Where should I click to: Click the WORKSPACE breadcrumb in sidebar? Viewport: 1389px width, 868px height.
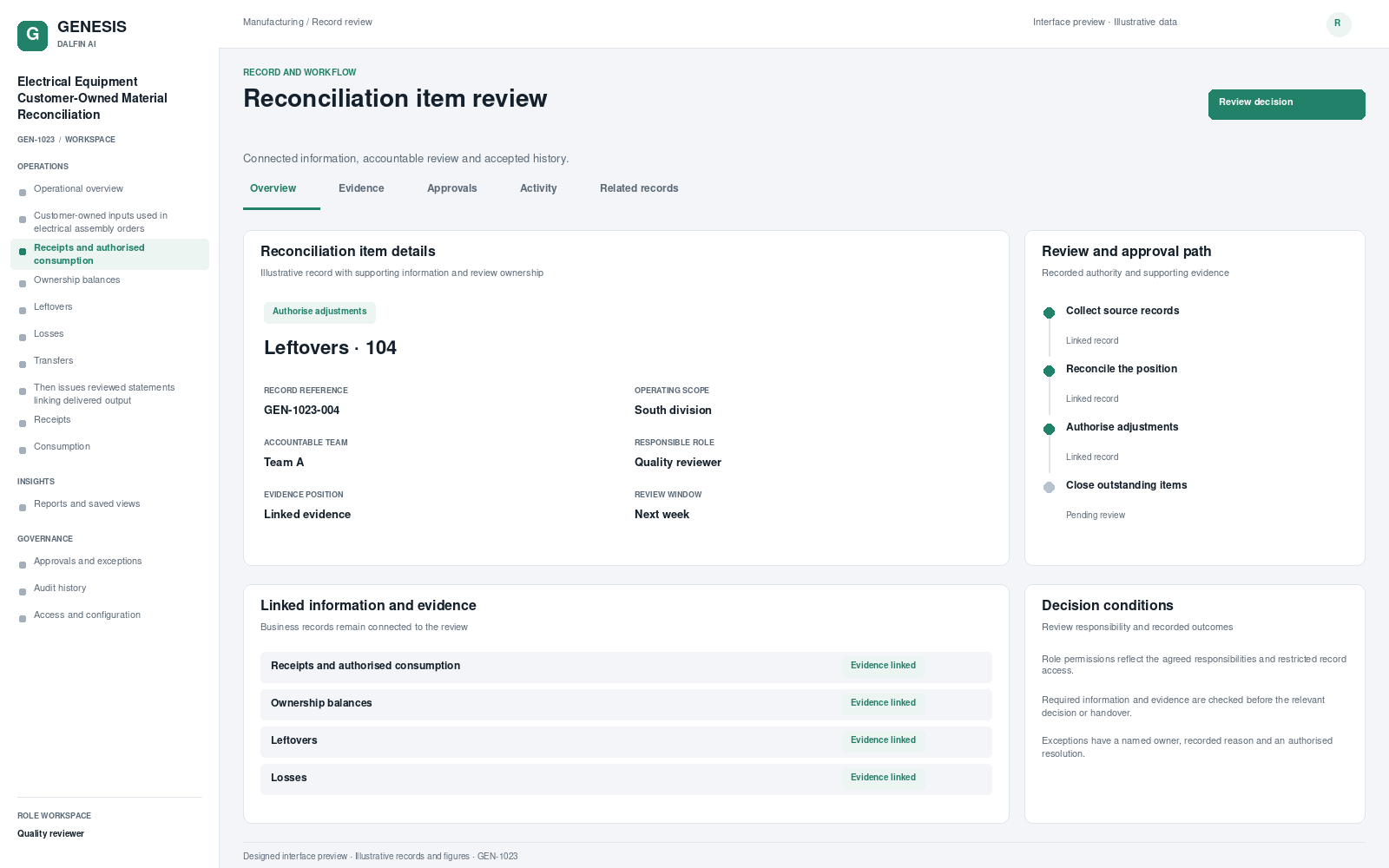tap(90, 140)
